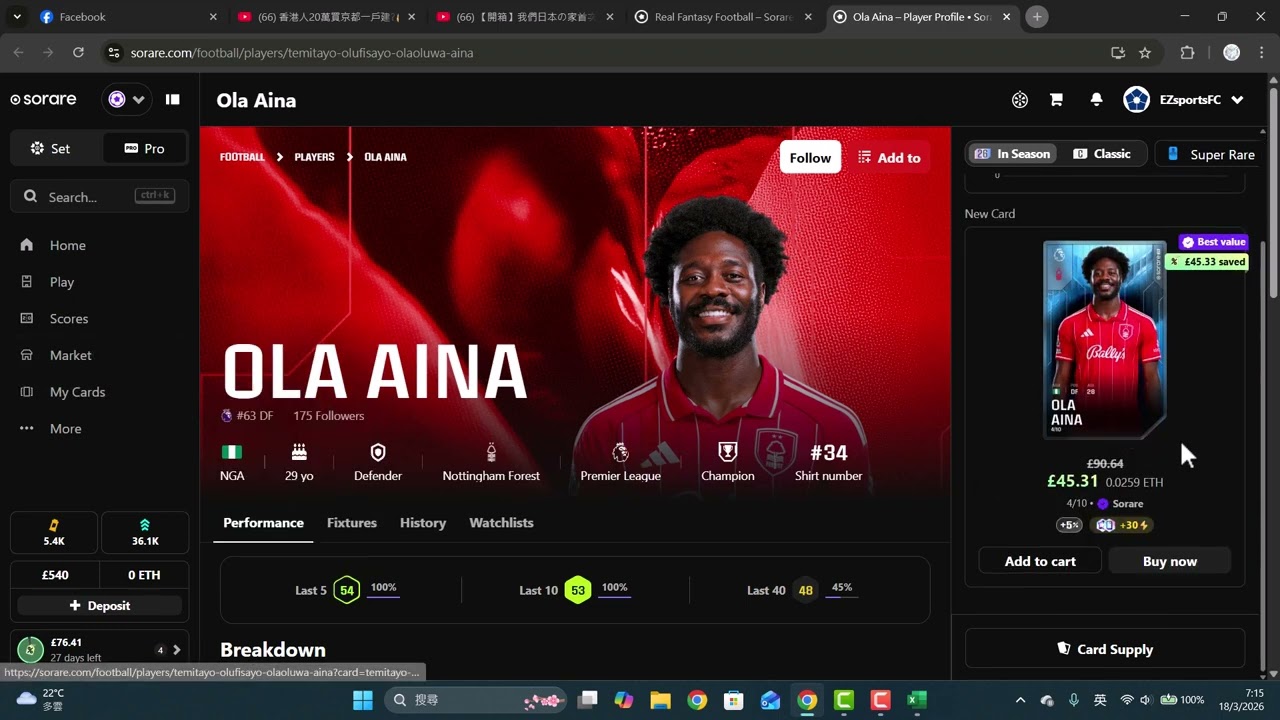Go to Home in the sidebar
1280x720 pixels.
click(68, 245)
